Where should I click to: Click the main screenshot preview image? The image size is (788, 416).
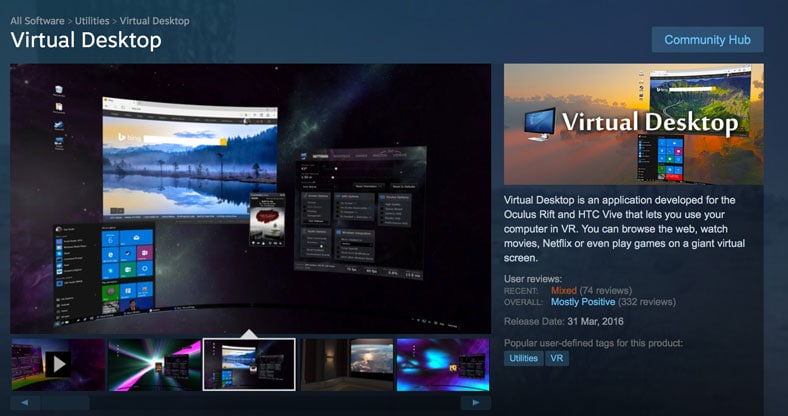click(251, 198)
